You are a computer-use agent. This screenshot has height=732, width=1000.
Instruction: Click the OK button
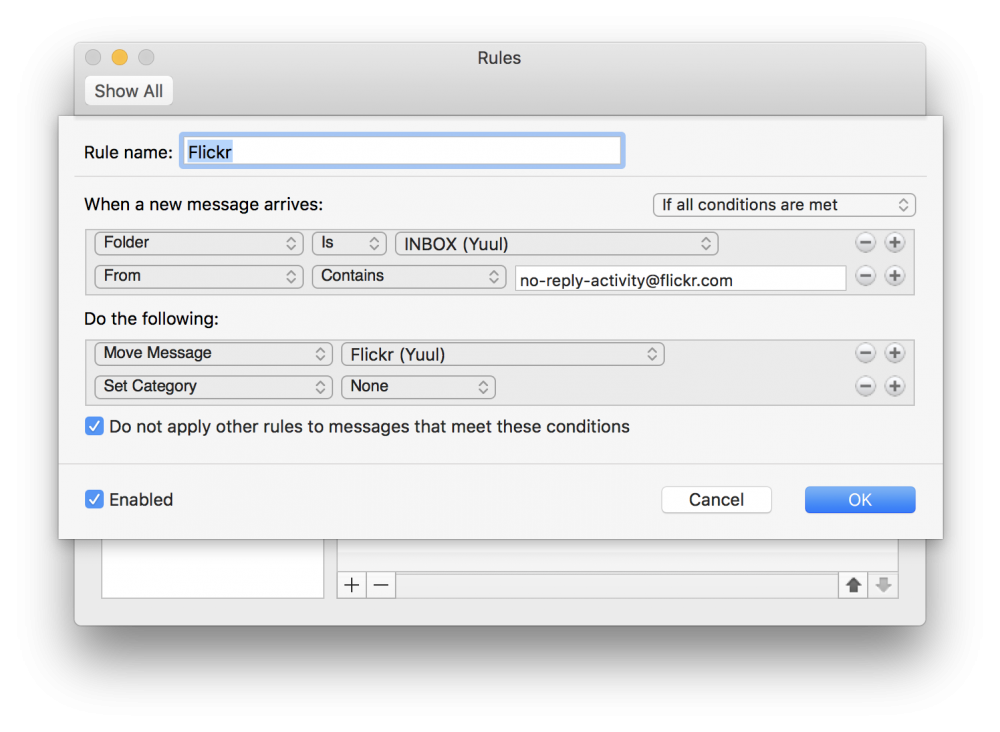860,499
